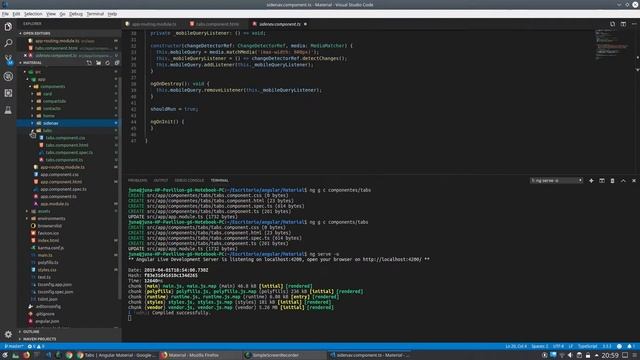Click master branch indicator in status bar
Screen dimensions: 640x360
(13, 346)
